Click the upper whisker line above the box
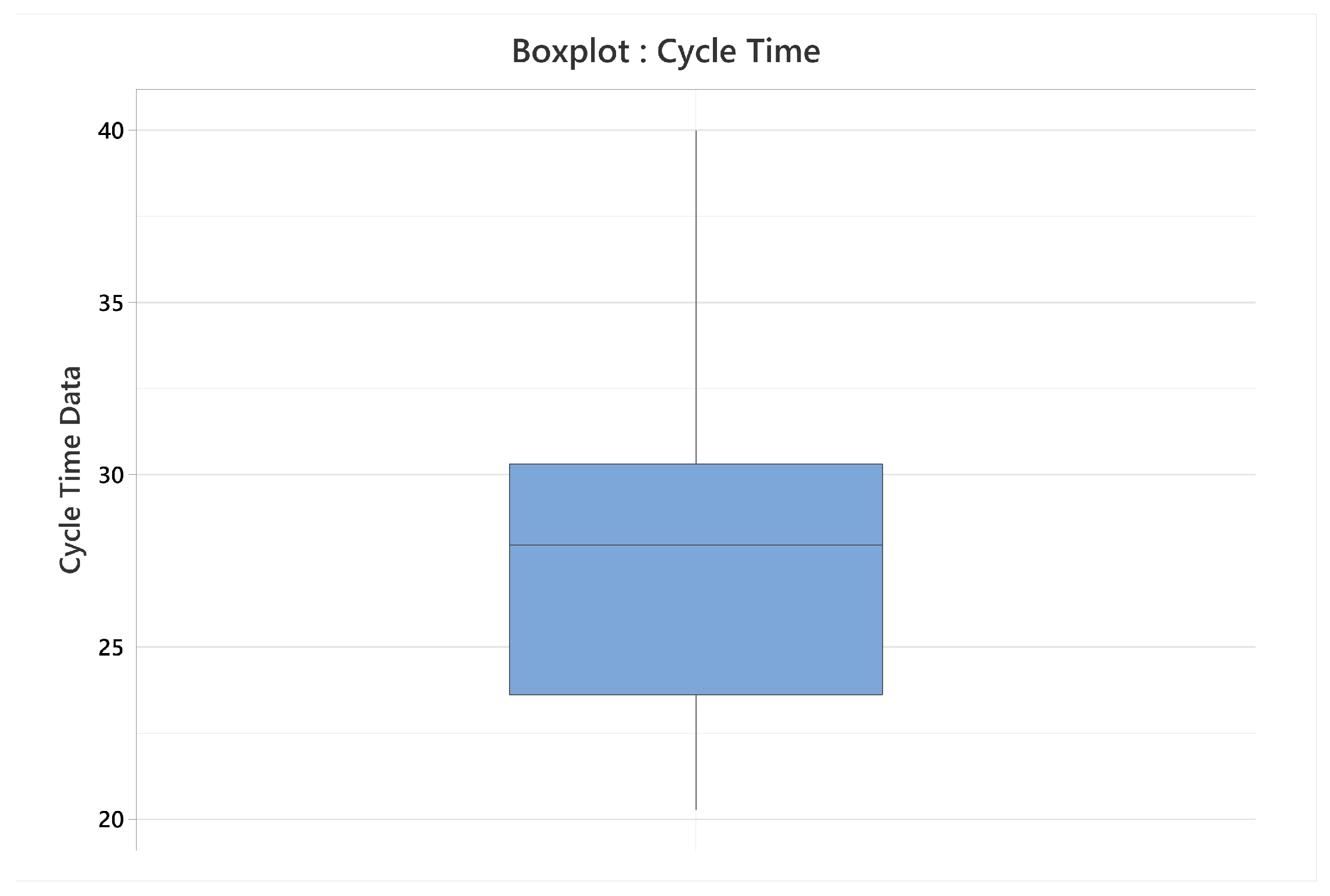 (x=696, y=297)
